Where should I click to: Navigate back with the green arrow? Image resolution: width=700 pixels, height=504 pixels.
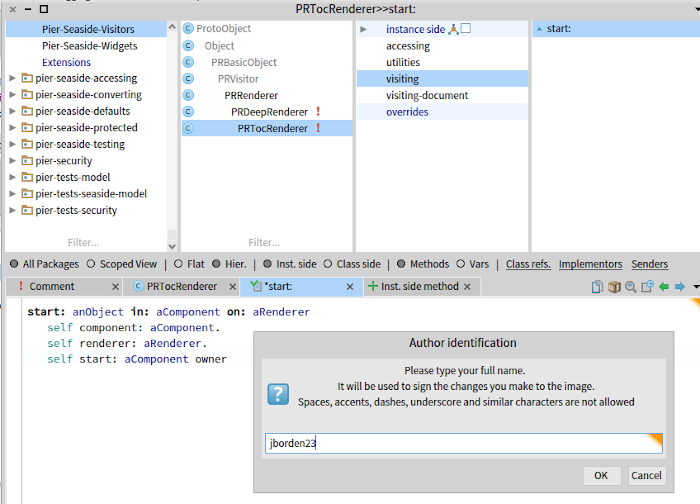(x=664, y=287)
